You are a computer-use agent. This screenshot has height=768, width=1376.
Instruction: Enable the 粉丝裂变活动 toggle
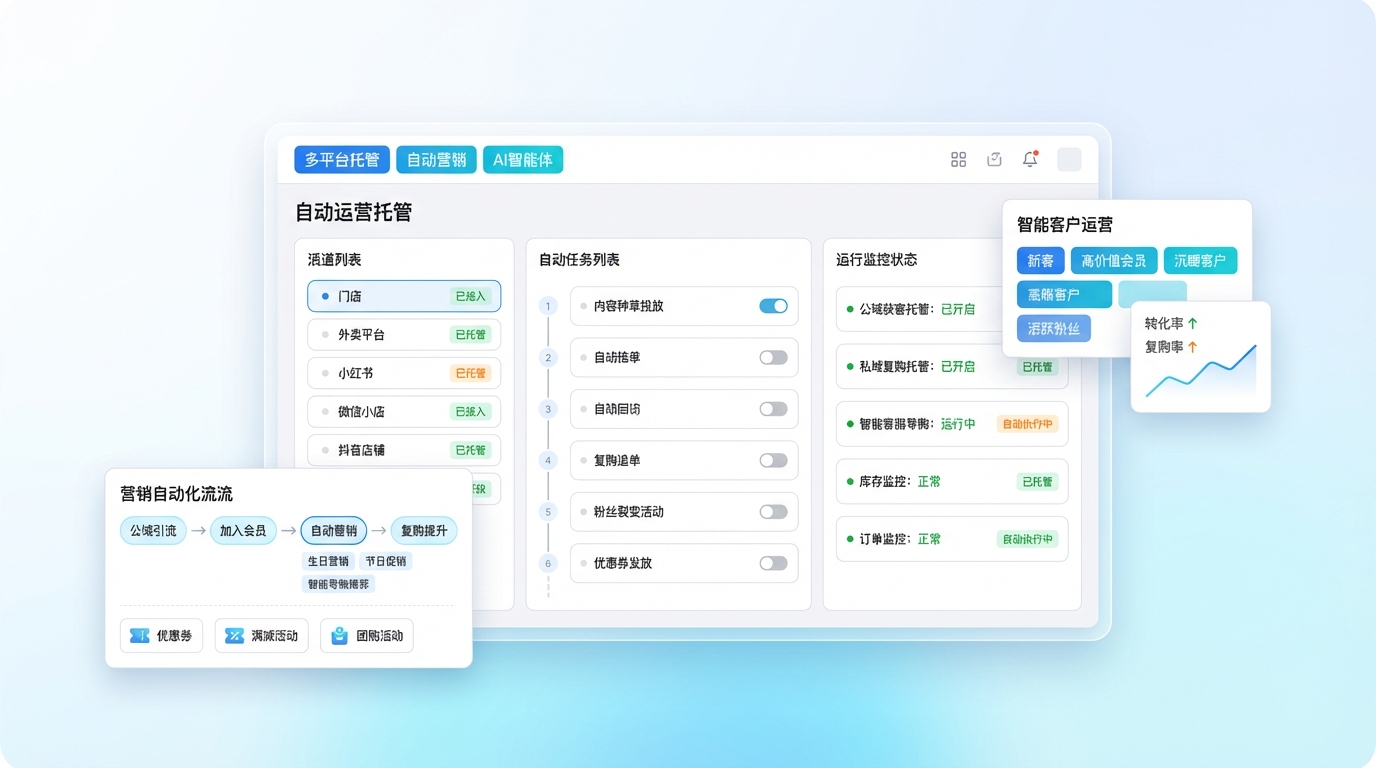tap(773, 512)
